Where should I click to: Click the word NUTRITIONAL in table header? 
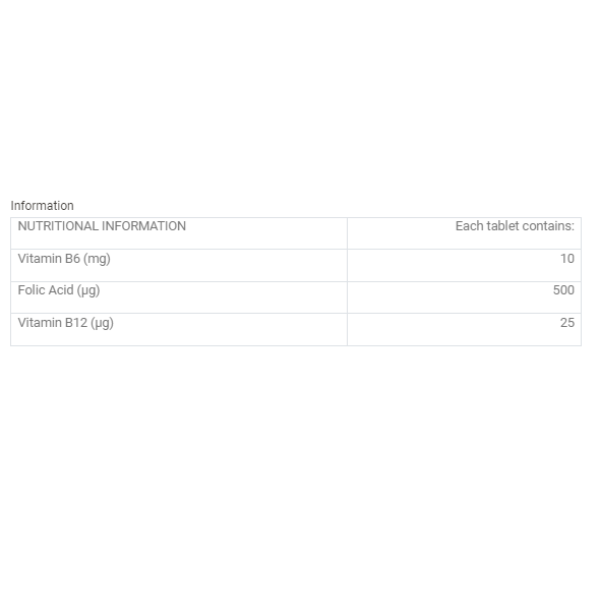tap(58, 226)
